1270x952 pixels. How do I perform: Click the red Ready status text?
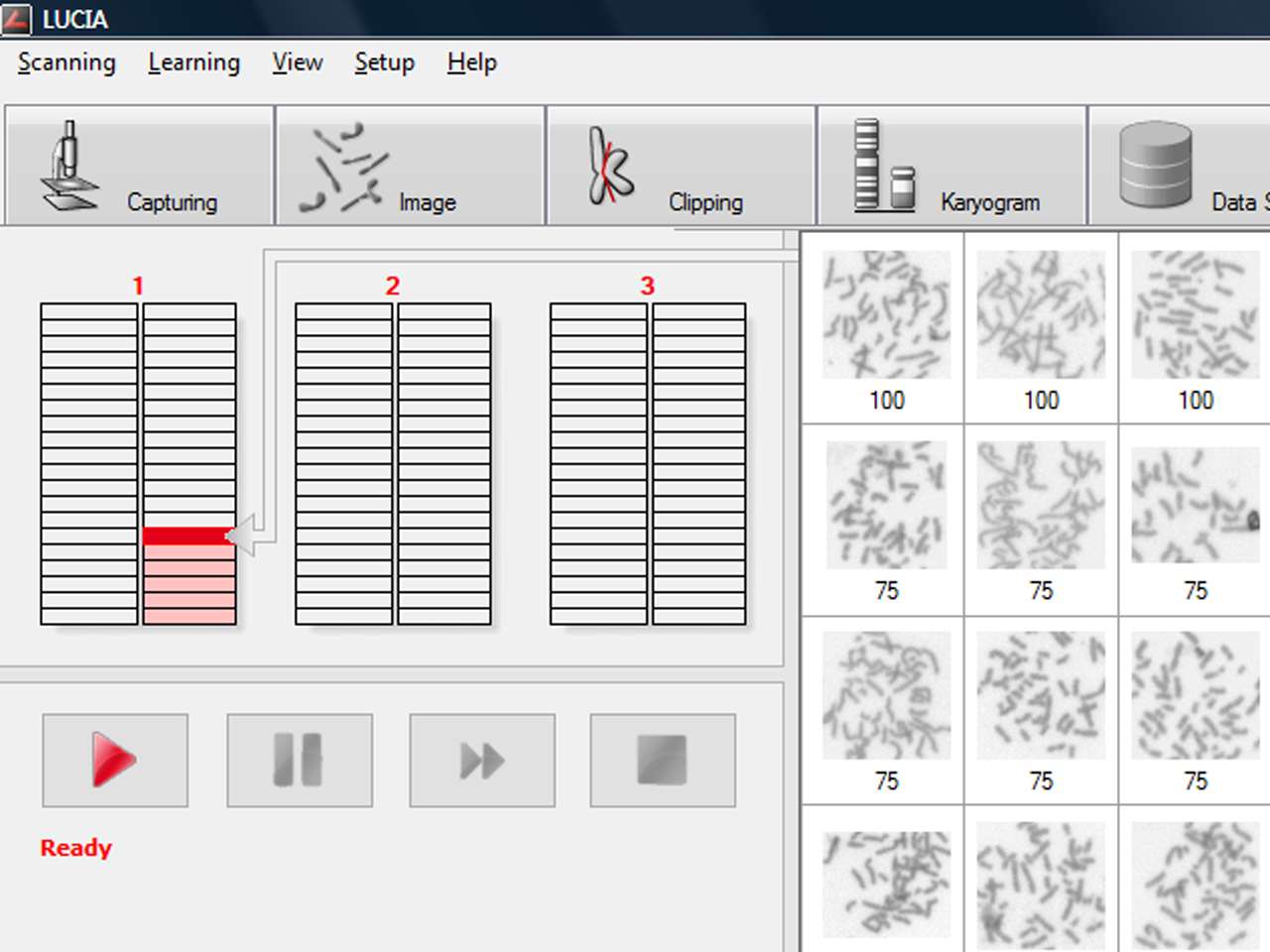click(x=76, y=848)
